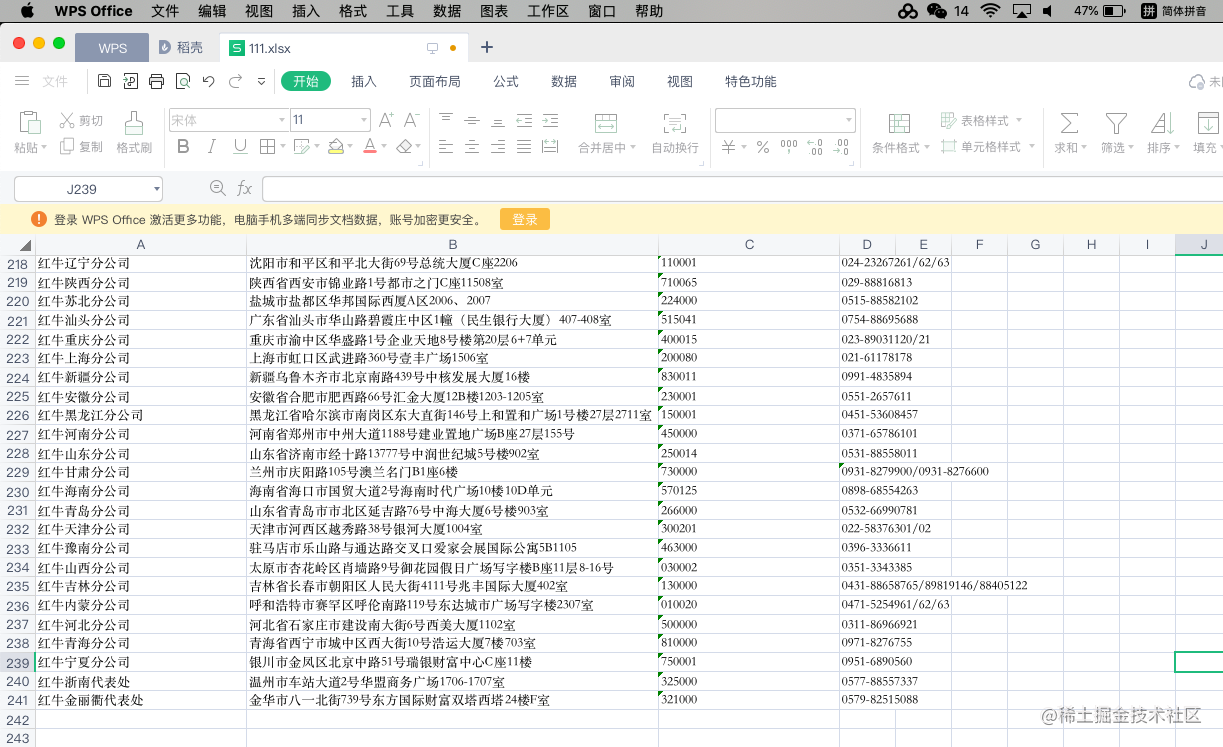Click the Print icon
This screenshot has height=747, width=1223.
(157, 81)
